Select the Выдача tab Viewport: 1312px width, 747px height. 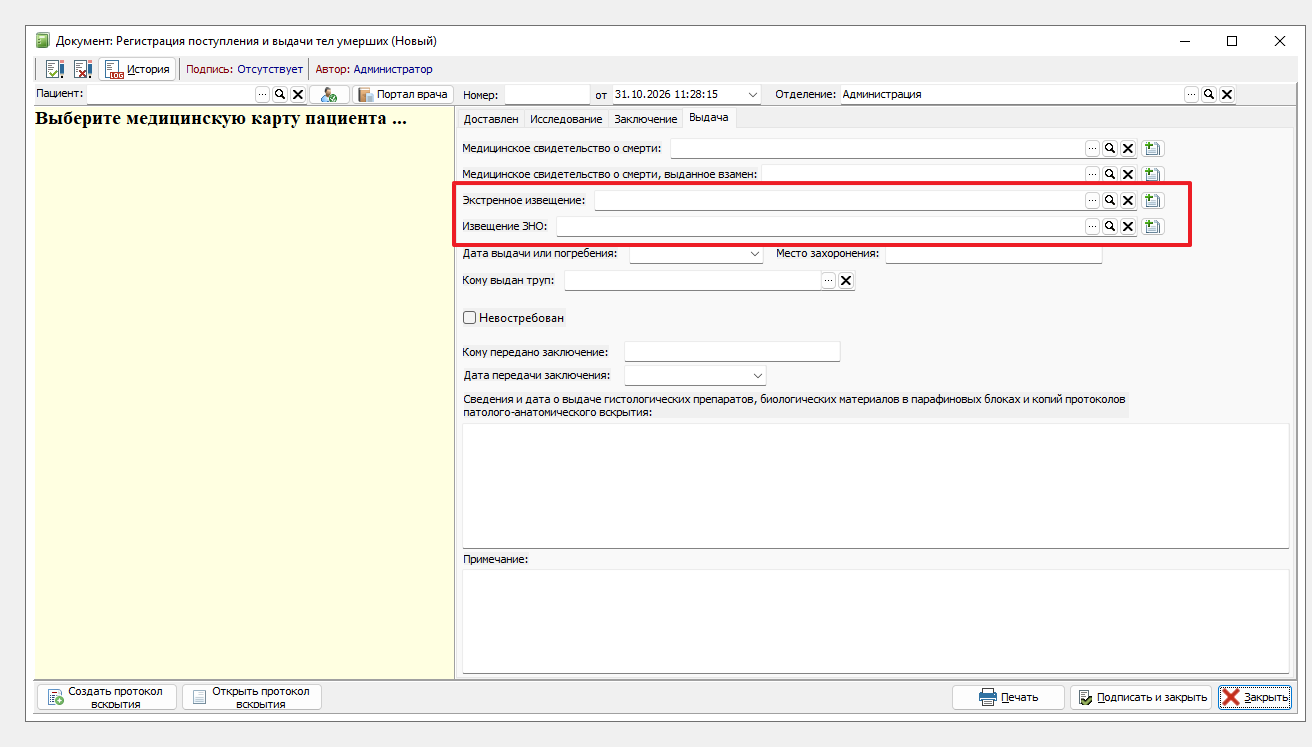709,118
